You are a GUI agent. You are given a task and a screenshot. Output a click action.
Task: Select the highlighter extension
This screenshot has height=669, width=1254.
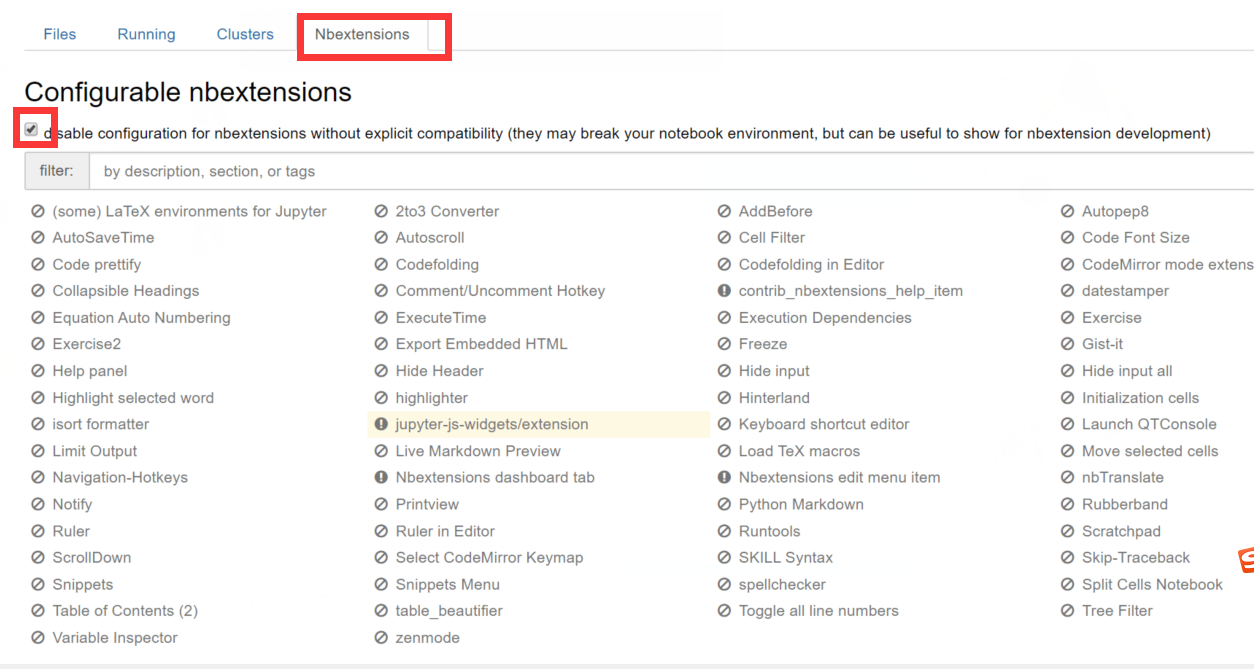pos(431,398)
